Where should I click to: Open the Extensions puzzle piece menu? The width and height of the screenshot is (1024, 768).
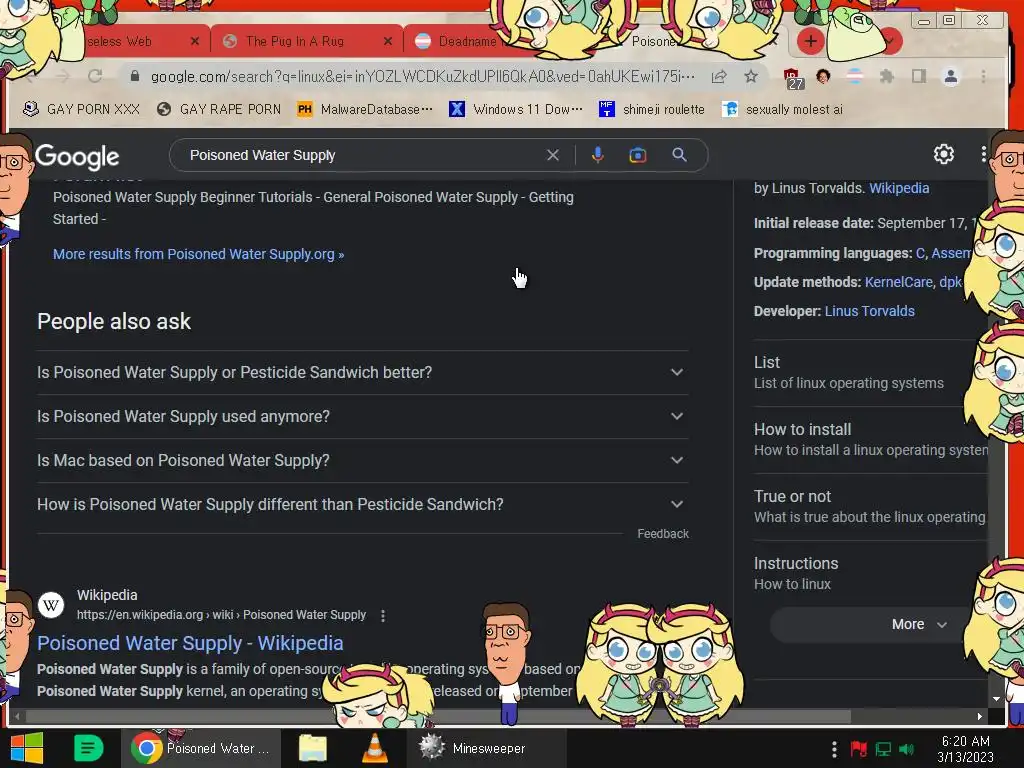click(x=886, y=76)
